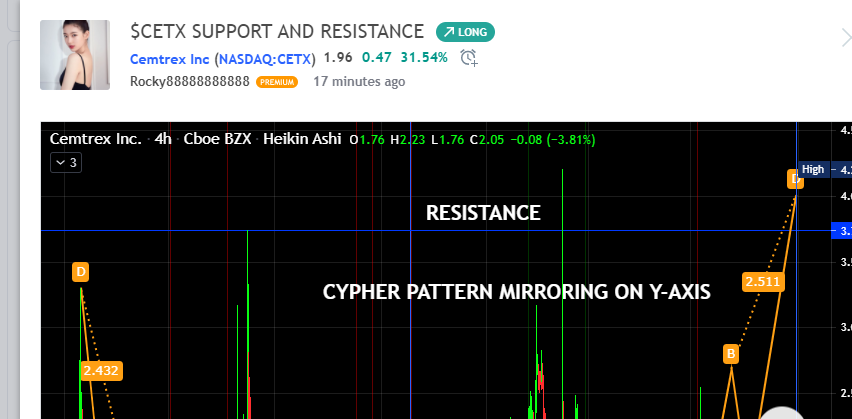Screen dimensions: 852x419
Task: Select the left cypher pattern D point marker
Action: [80, 272]
